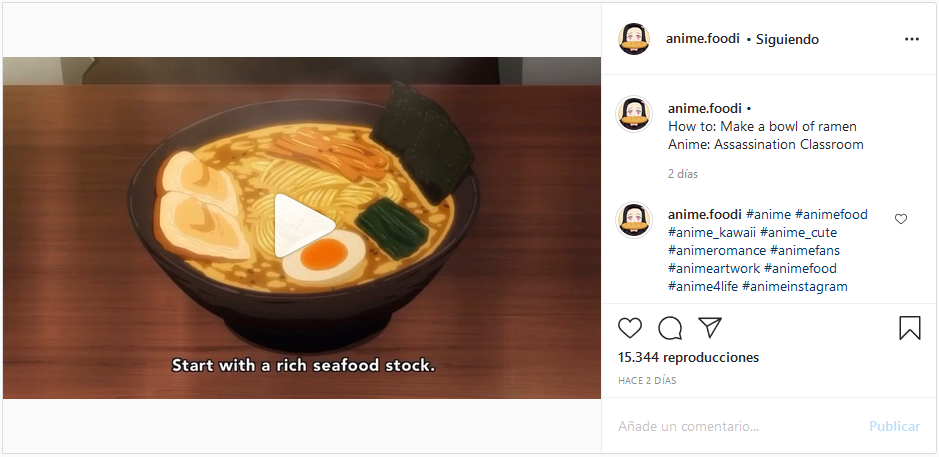Click the Publicar button

point(895,426)
